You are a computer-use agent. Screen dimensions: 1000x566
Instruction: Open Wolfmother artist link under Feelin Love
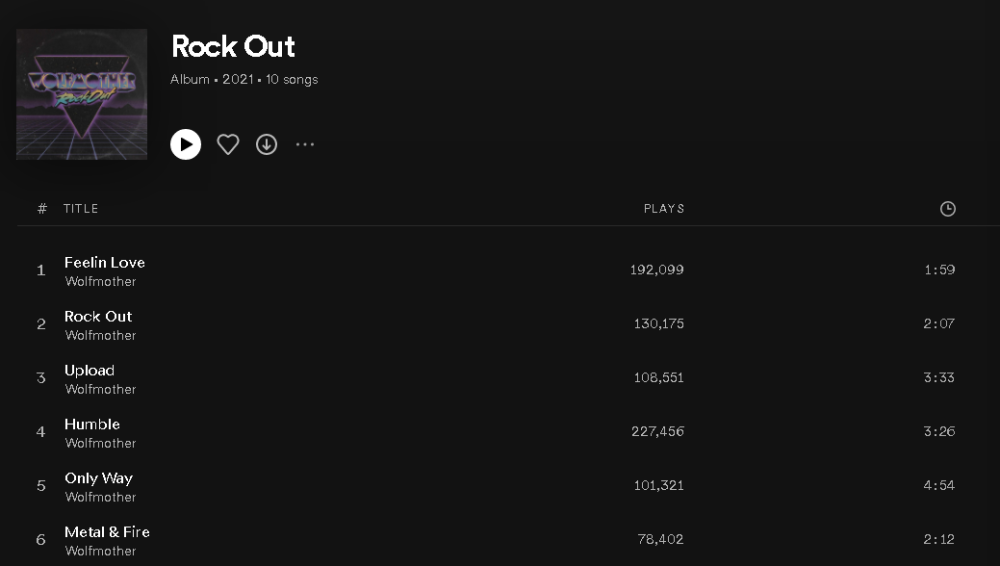click(100, 282)
